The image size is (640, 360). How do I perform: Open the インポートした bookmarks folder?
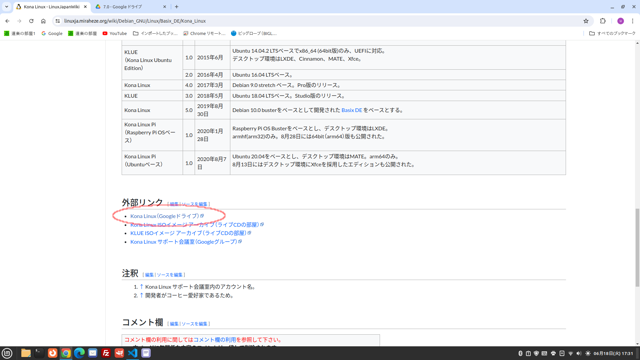(x=155, y=33)
